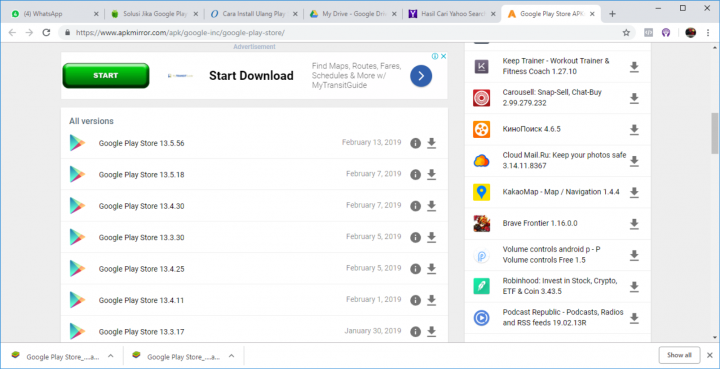
Task: Click the Play Store icon beside version 13.5.56
Action: click(x=77, y=143)
